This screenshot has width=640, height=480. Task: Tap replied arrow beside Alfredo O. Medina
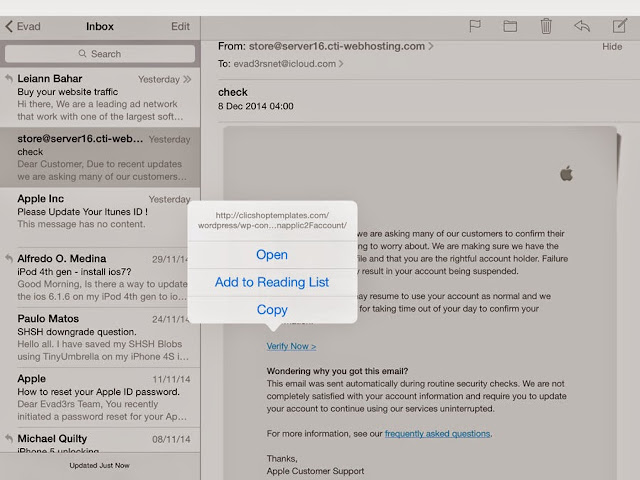click(x=9, y=258)
